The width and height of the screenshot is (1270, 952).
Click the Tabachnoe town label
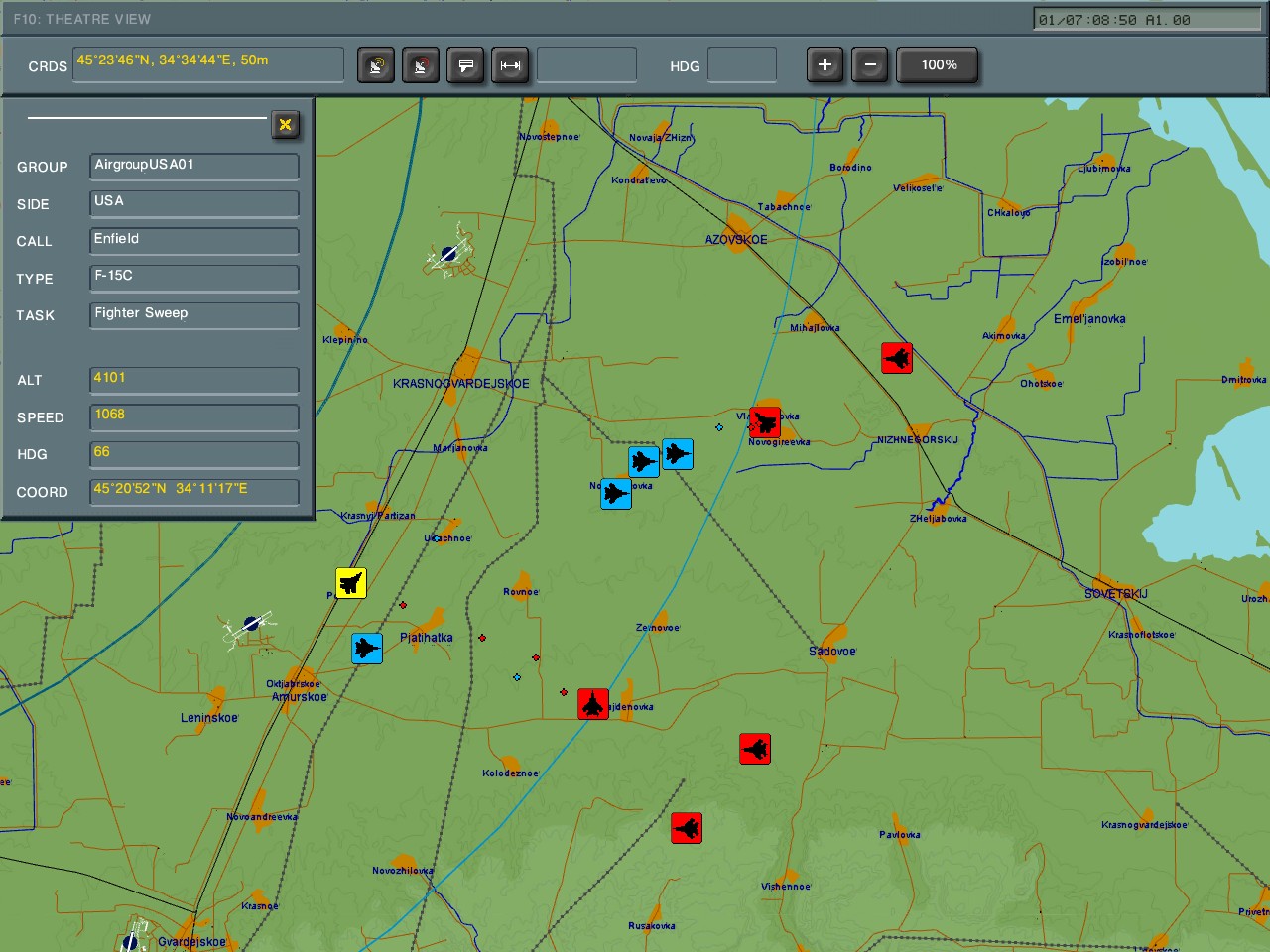tap(784, 207)
